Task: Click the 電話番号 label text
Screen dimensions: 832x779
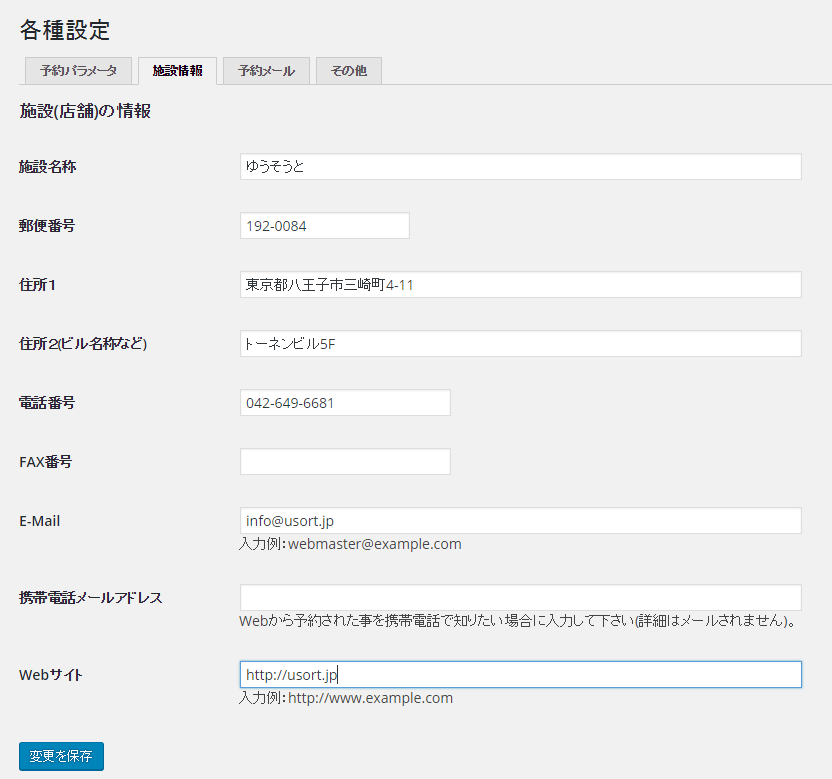Action: (47, 403)
